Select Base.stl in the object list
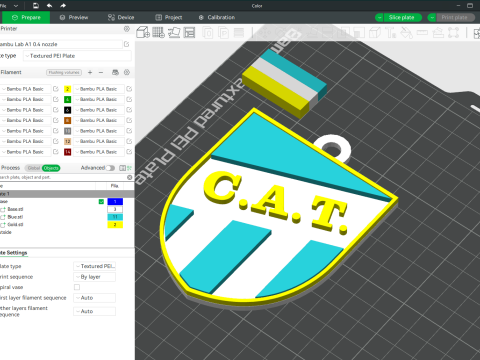 pyautogui.click(x=15, y=209)
